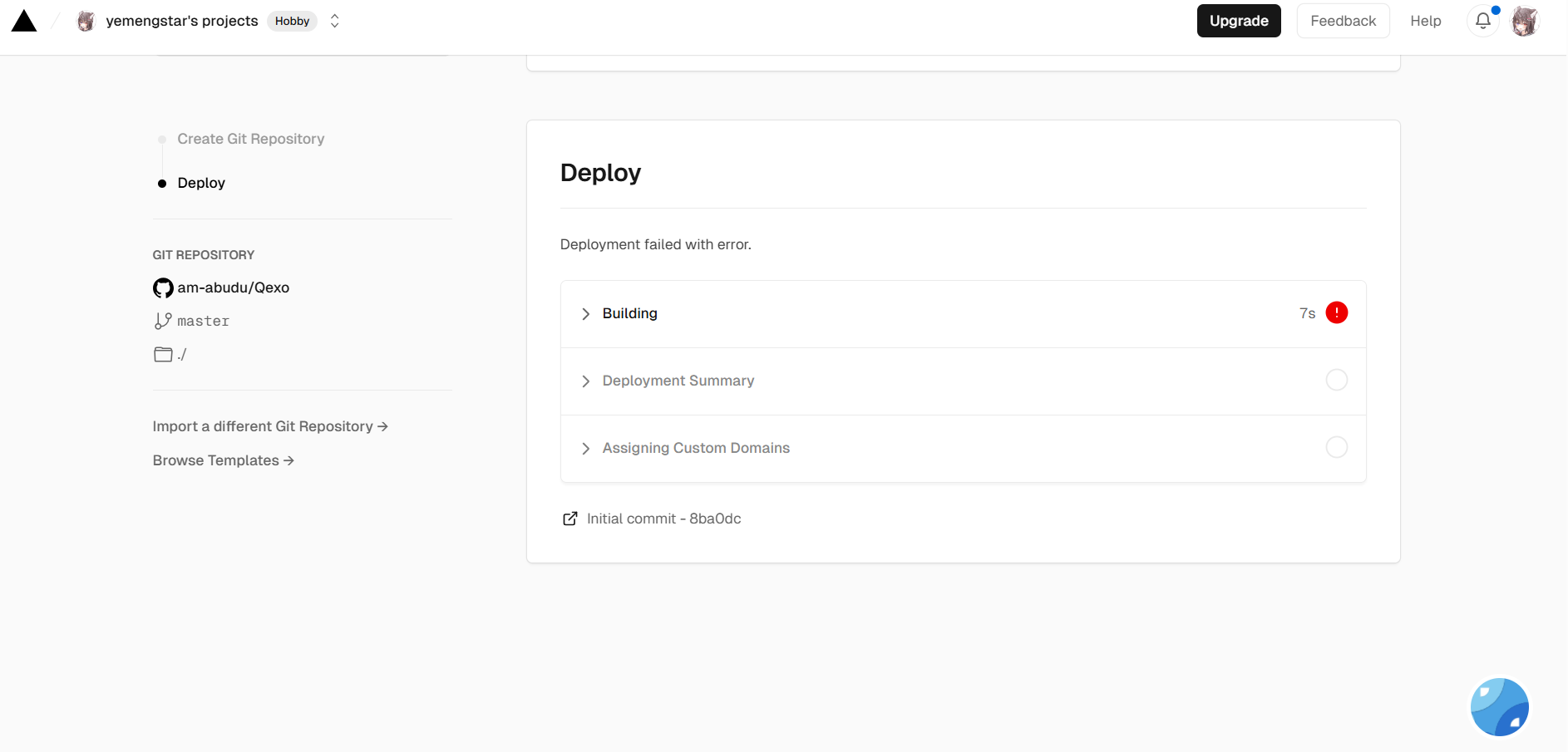Viewport: 1568px width, 752px height.
Task: Click the GitHub icon beside am-abudu/Qexo
Action: pyautogui.click(x=163, y=288)
